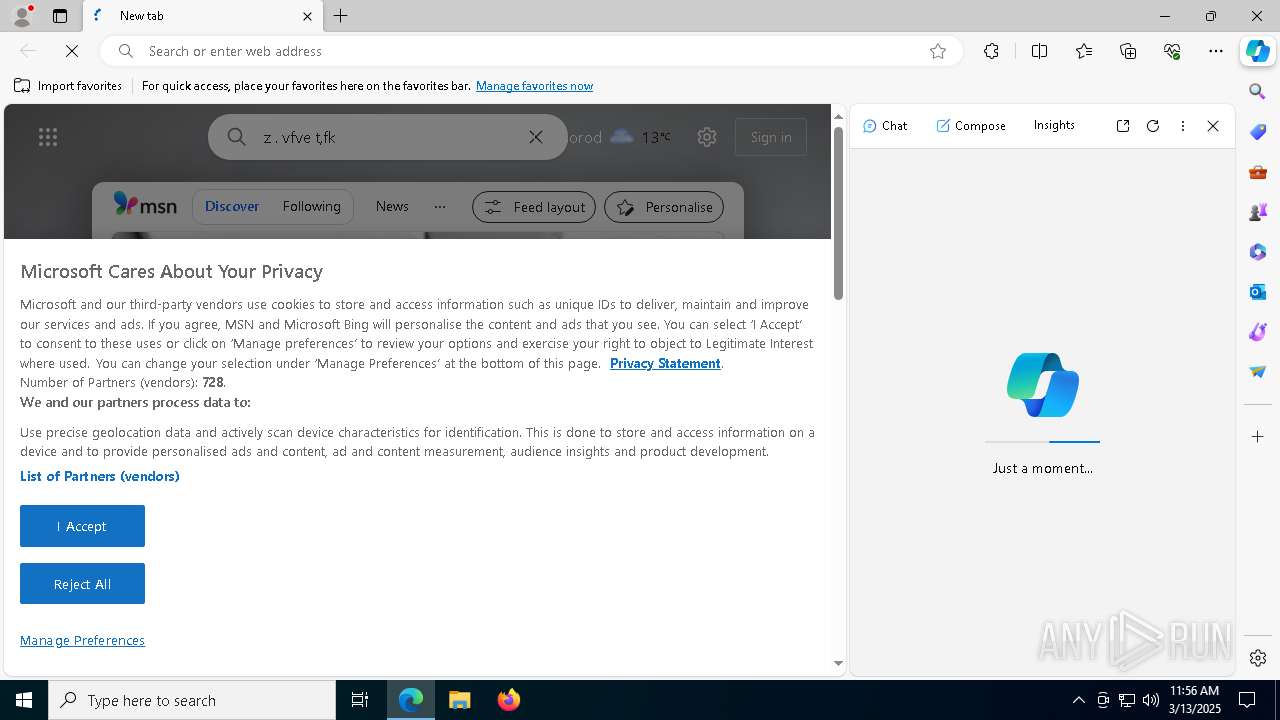Open sidebar Tools briefcase icon
The width and height of the screenshot is (1280, 720).
pyautogui.click(x=1258, y=171)
